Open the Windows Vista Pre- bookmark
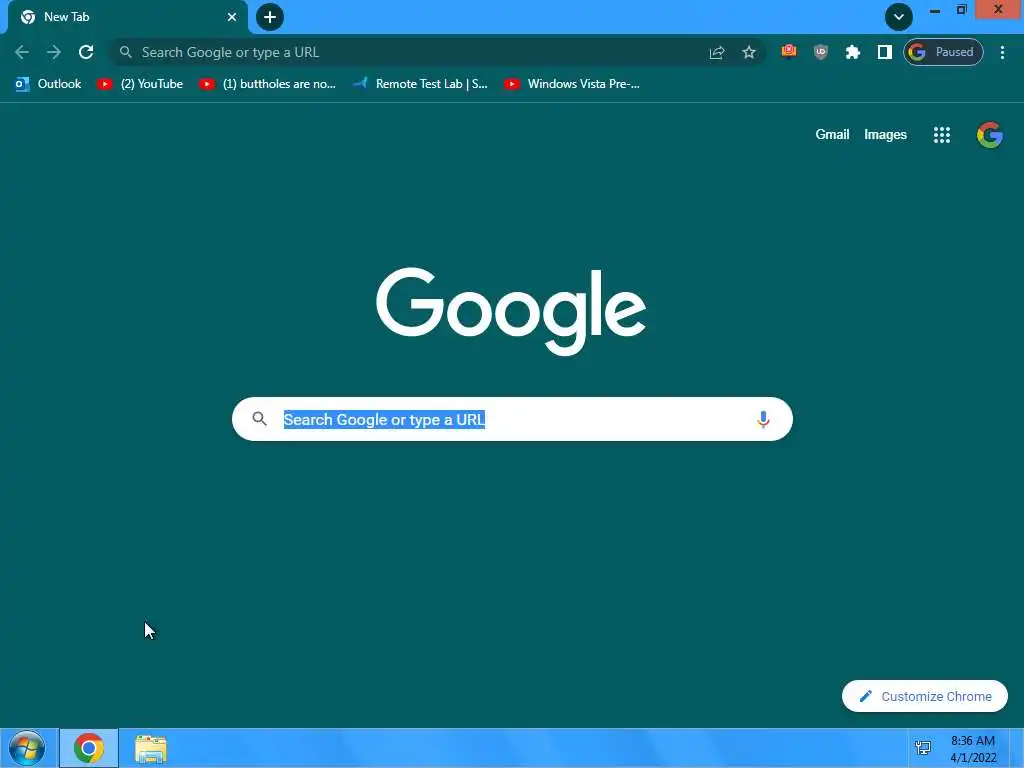Image resolution: width=1024 pixels, height=768 pixels. tap(573, 84)
